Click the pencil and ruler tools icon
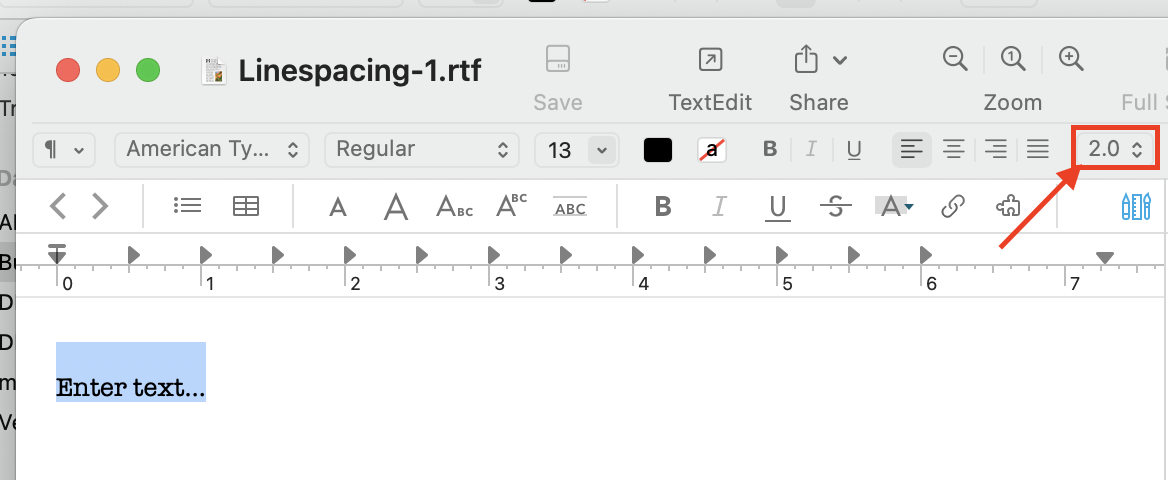Image resolution: width=1168 pixels, height=480 pixels. click(x=1136, y=206)
